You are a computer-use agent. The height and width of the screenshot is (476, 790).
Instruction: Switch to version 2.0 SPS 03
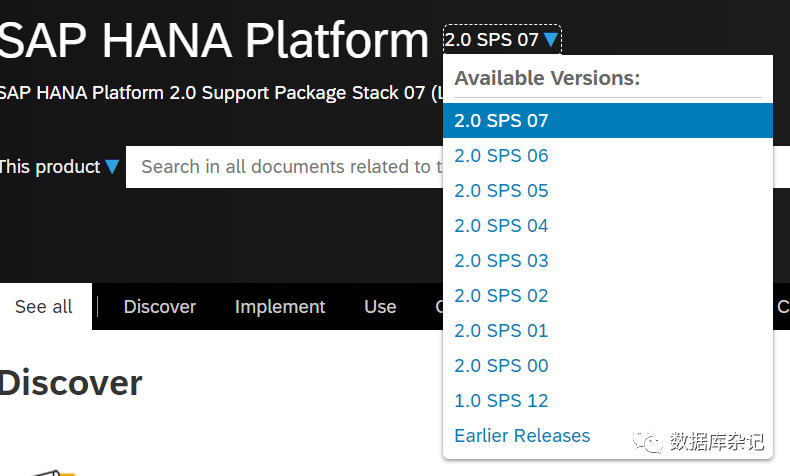click(x=501, y=261)
